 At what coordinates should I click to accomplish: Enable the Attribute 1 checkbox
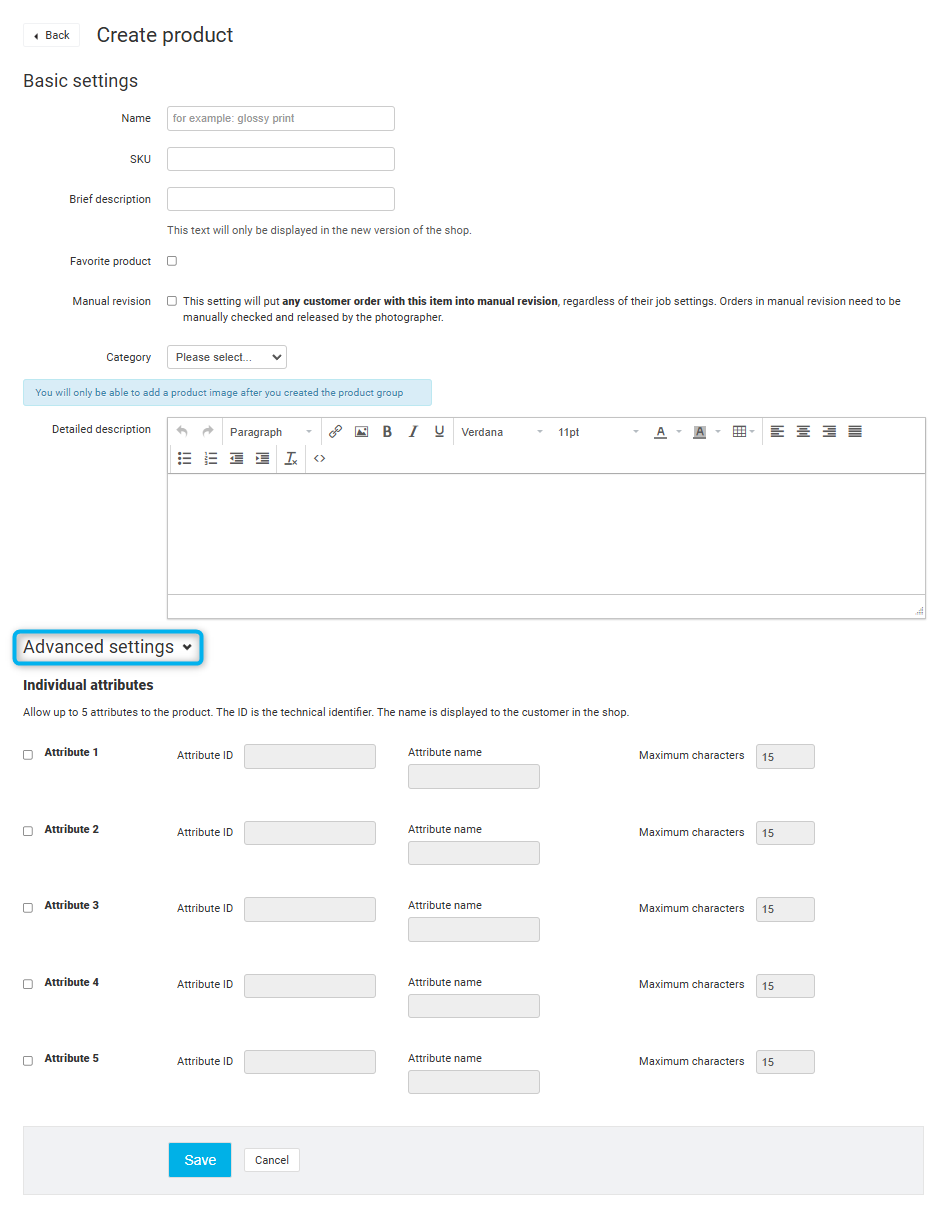(28, 755)
